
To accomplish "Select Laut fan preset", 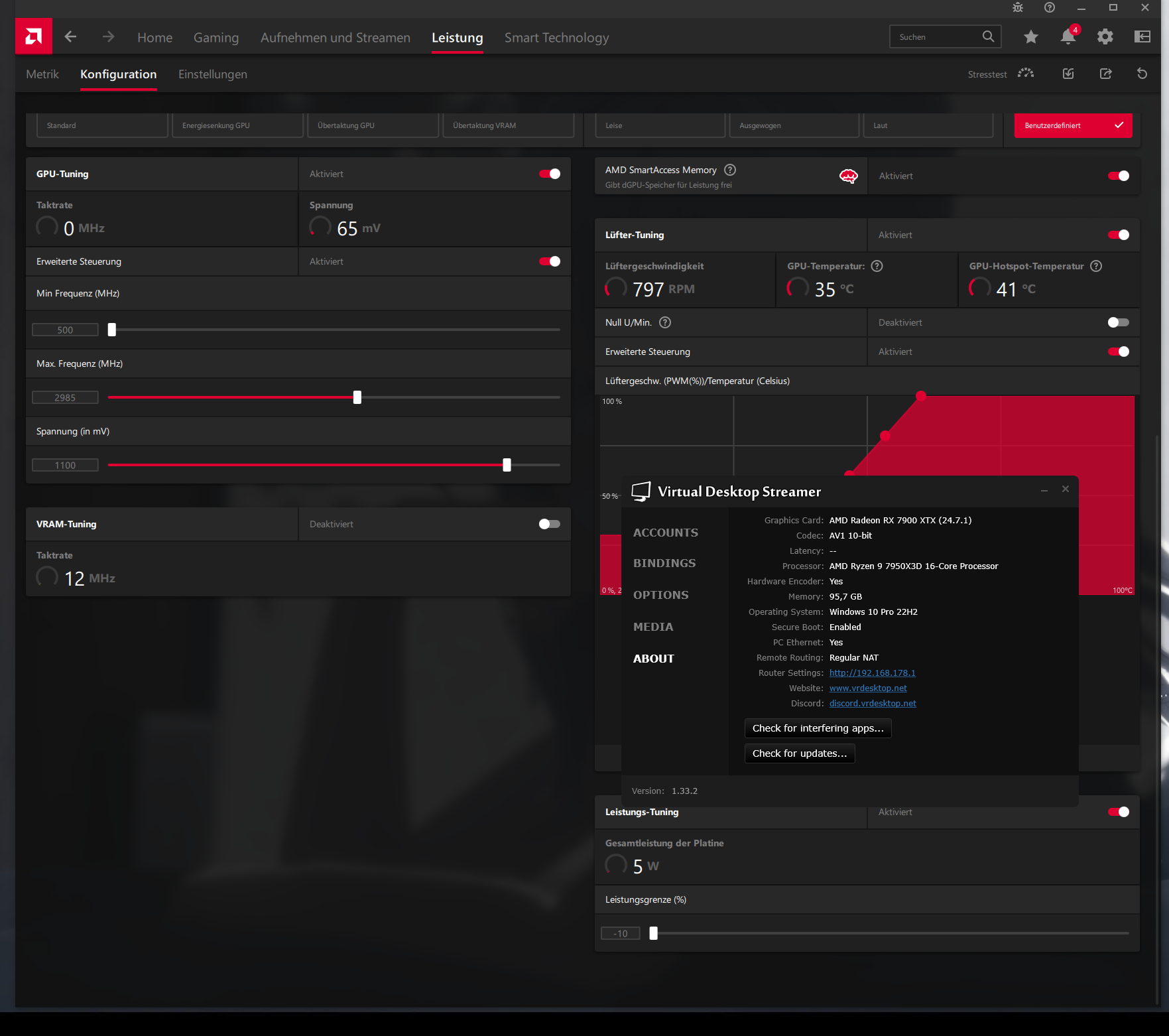I will point(928,125).
